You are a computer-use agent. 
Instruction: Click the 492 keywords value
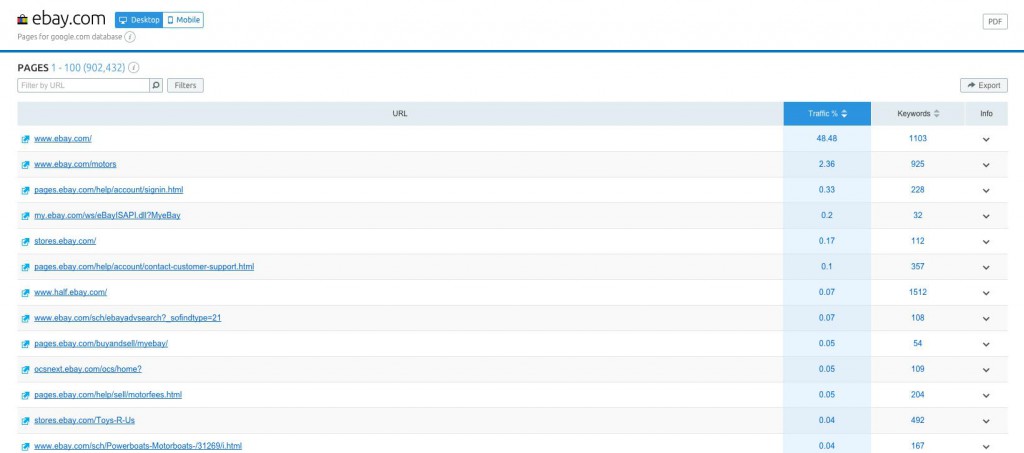coord(918,420)
